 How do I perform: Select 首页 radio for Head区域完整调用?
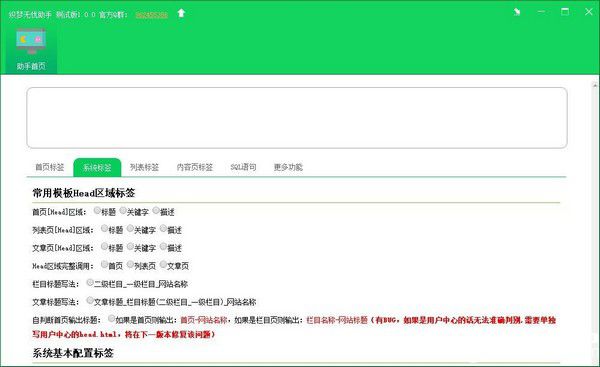click(x=104, y=264)
